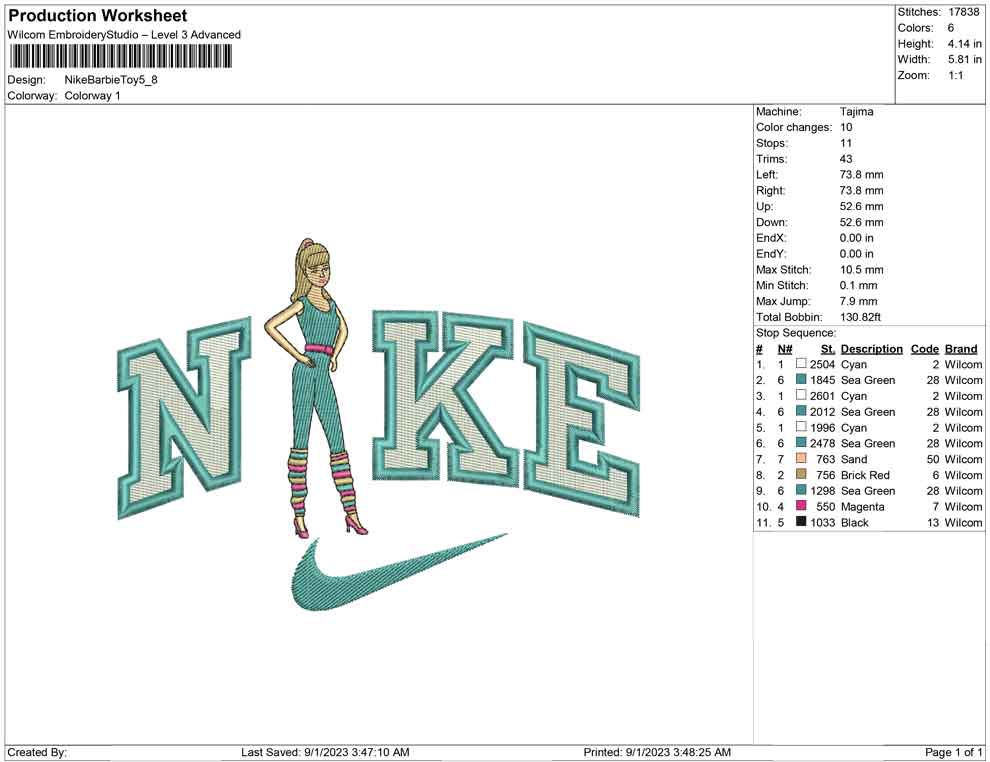Image resolution: width=990 pixels, height=762 pixels.
Task: Select the Black description in stop row 11
Action: click(854, 523)
